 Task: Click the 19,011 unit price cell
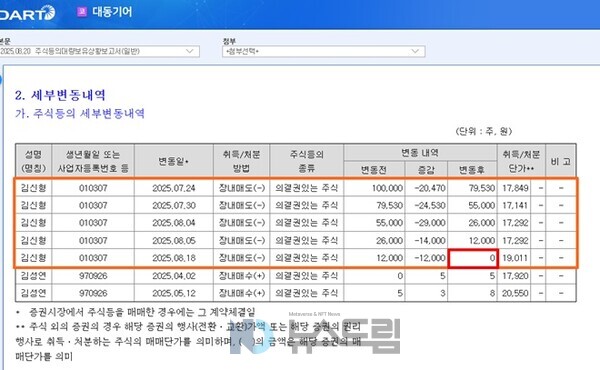click(x=514, y=258)
